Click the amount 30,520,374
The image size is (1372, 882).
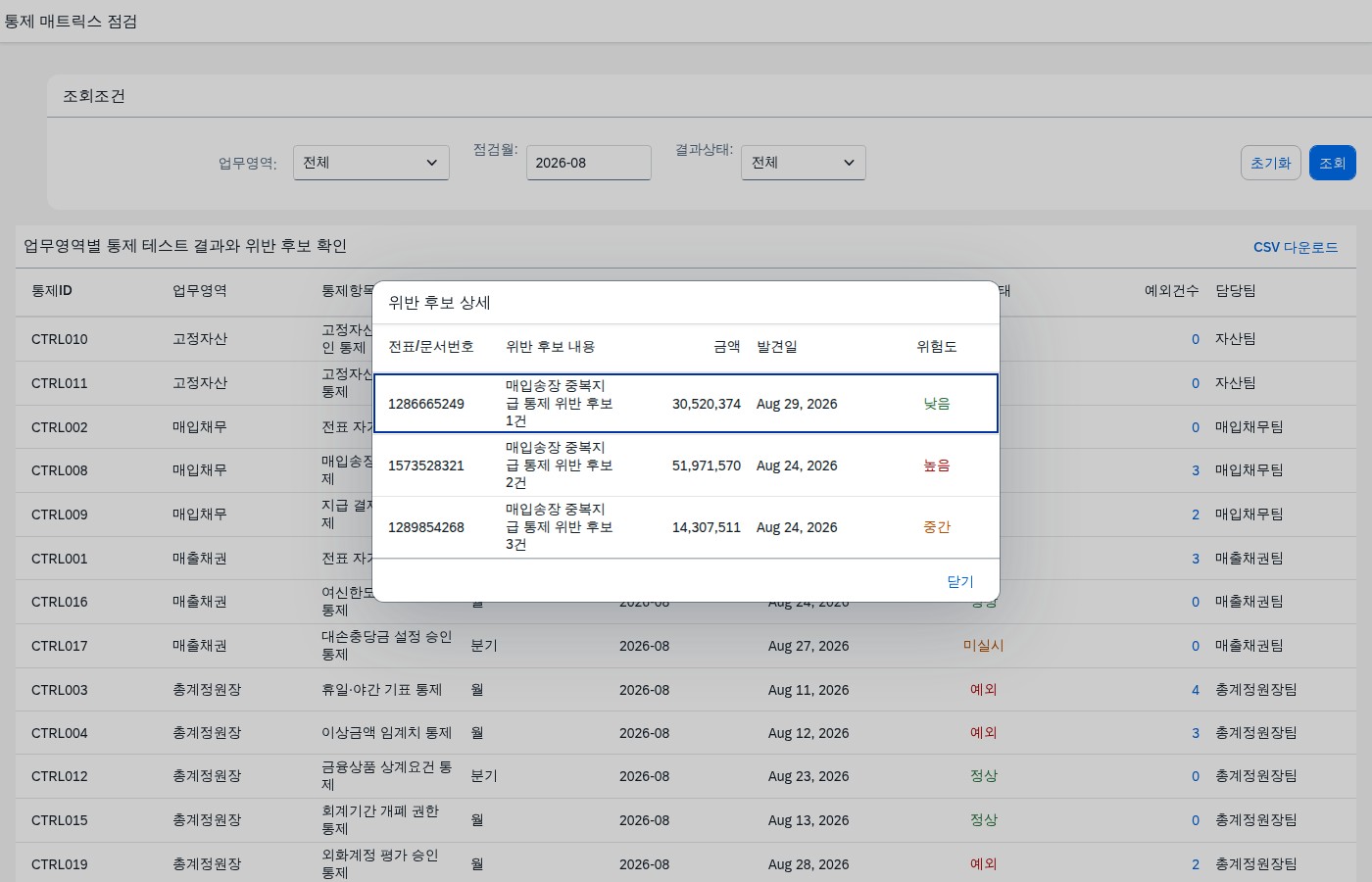(x=707, y=404)
